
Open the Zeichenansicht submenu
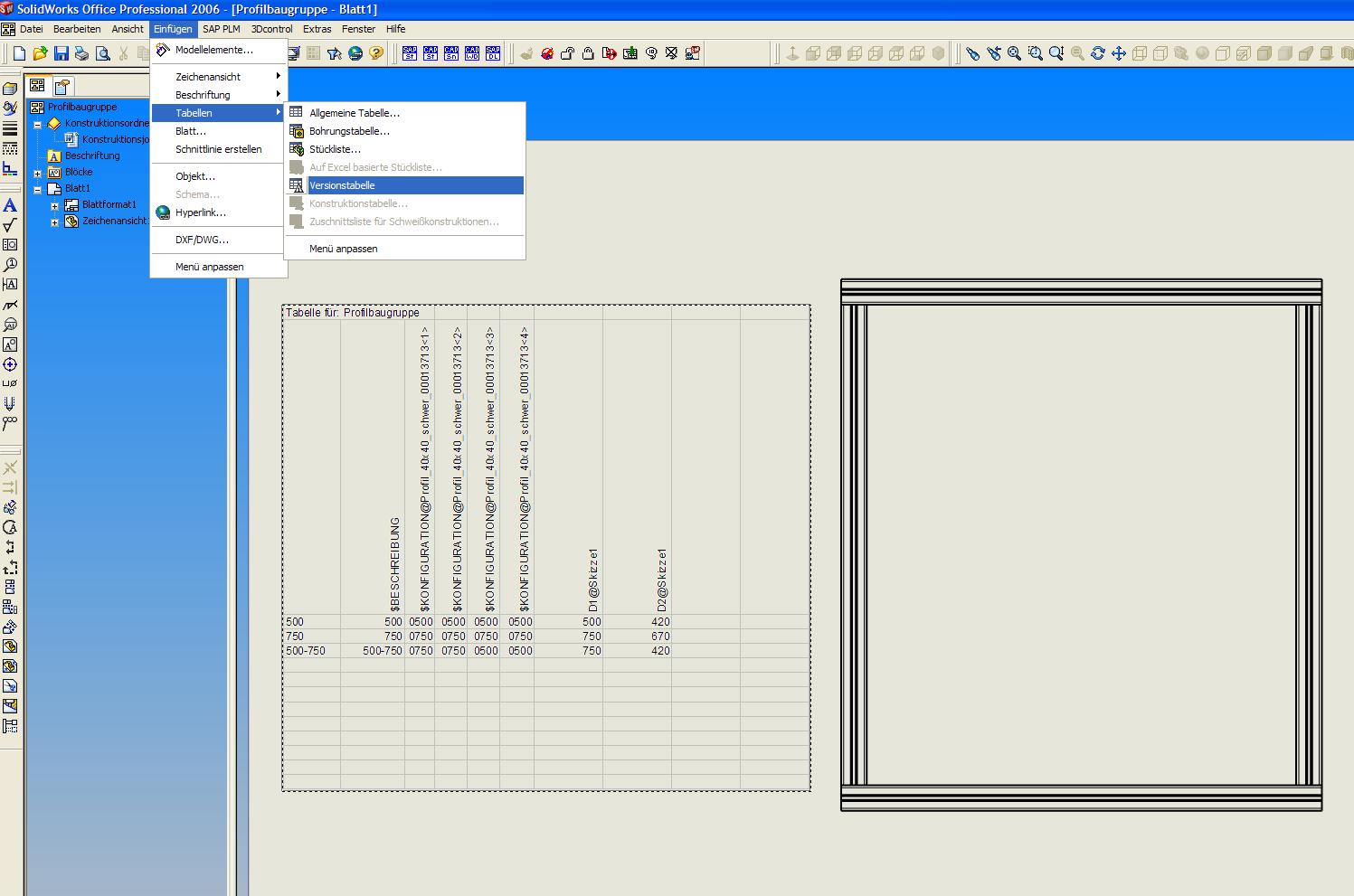(x=219, y=77)
